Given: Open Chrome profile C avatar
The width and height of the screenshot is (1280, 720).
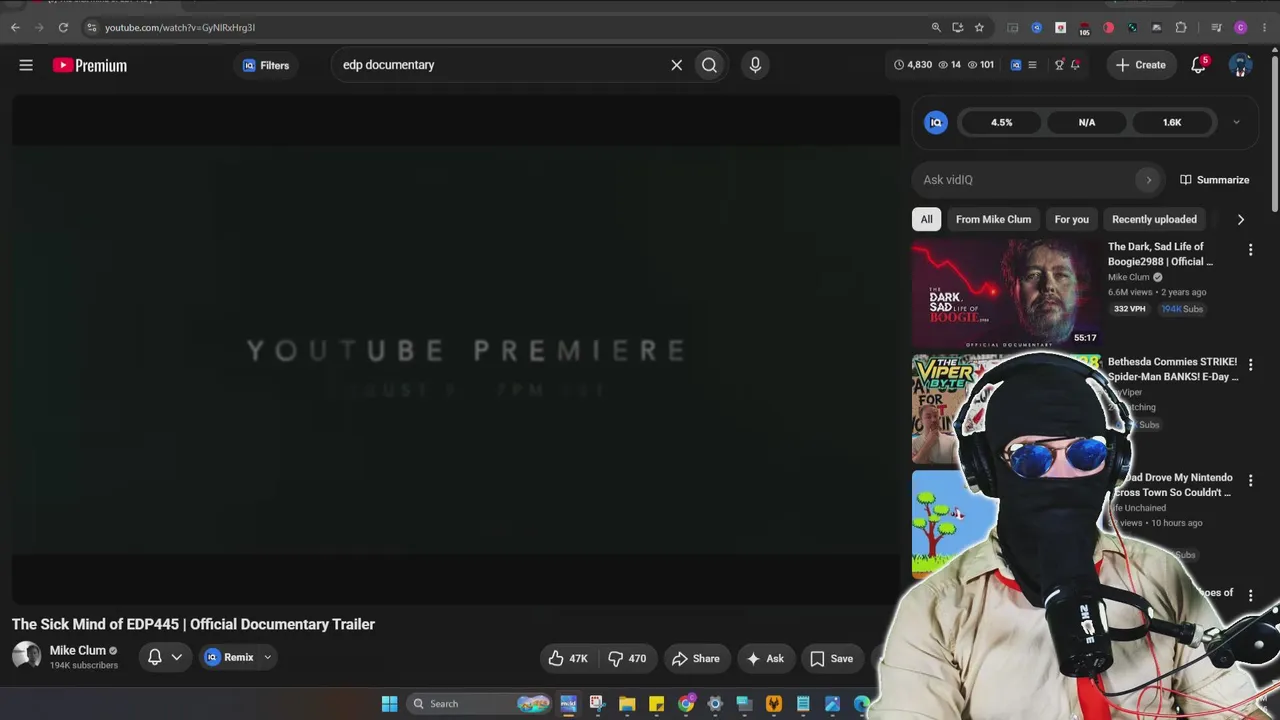Looking at the screenshot, I should (1241, 27).
